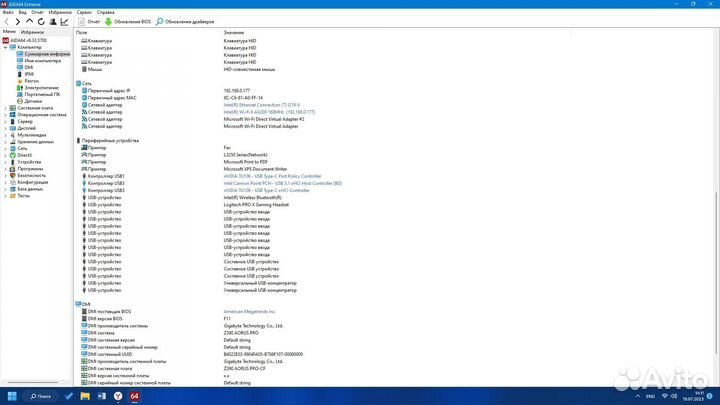
Task: Switch to the Меню tab in the sidebar
Action: (9, 32)
